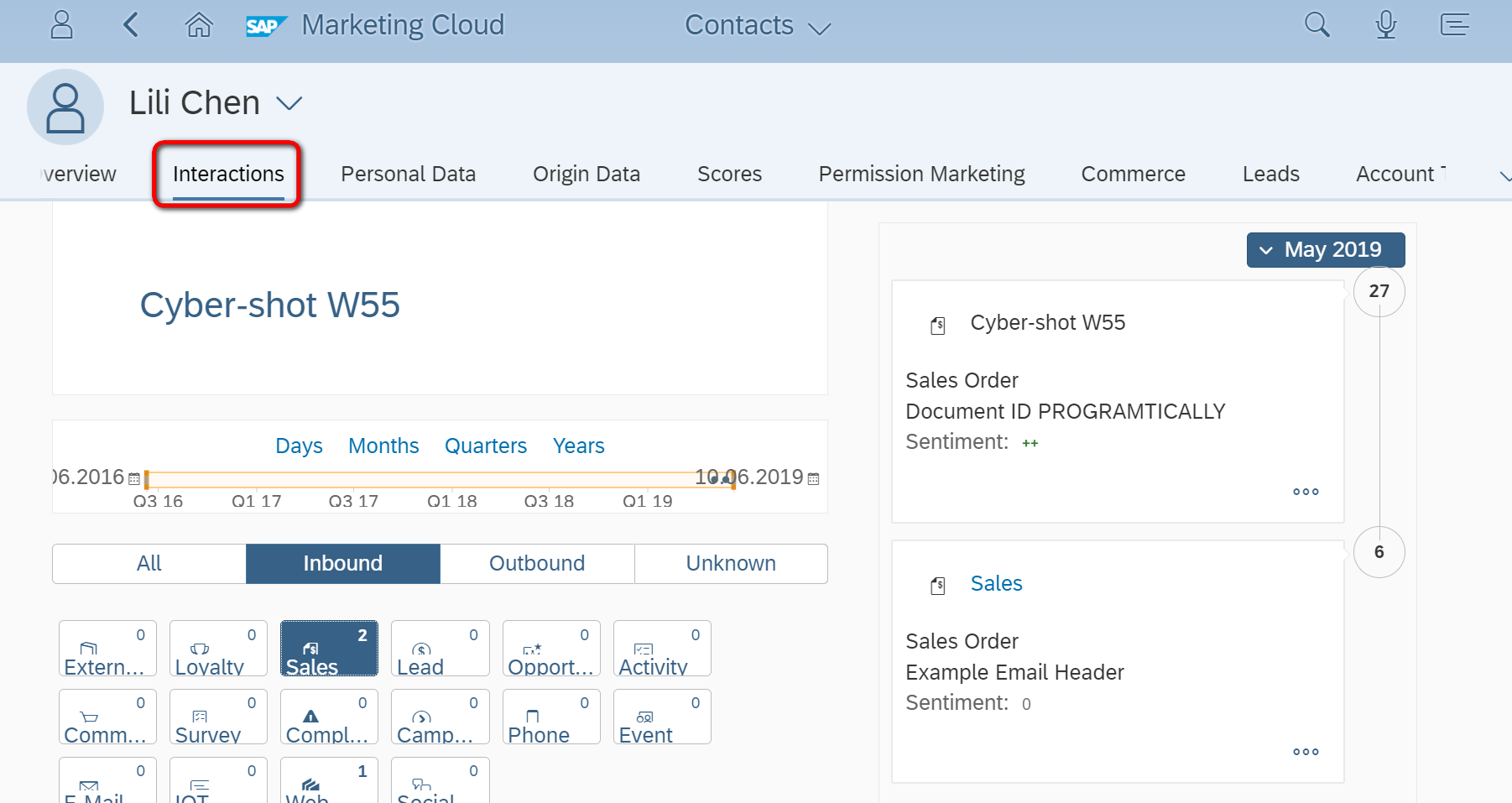The width and height of the screenshot is (1512, 803).
Task: Open more options on Cyber-shot W55 card
Action: pos(1306,492)
